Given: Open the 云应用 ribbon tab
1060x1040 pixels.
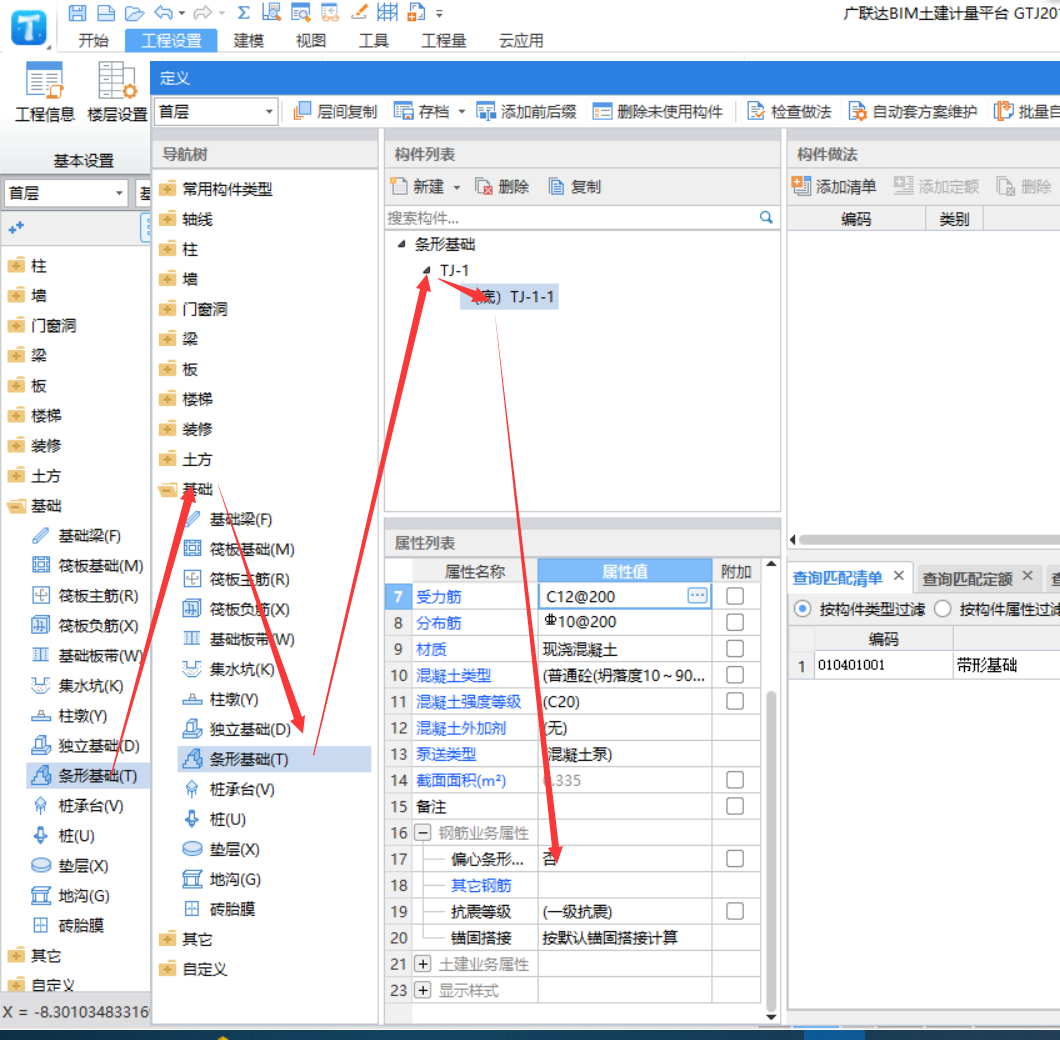Looking at the screenshot, I should coord(521,41).
